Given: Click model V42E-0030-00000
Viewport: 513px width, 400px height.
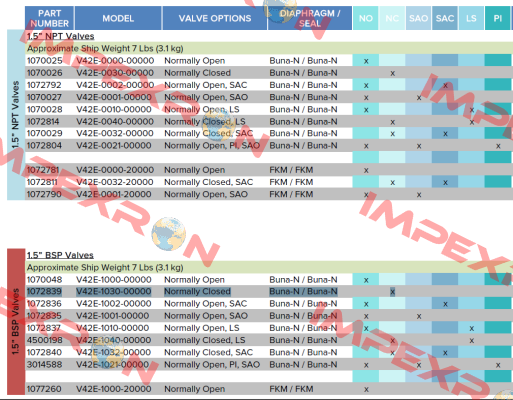Looking at the screenshot, I should point(115,73).
